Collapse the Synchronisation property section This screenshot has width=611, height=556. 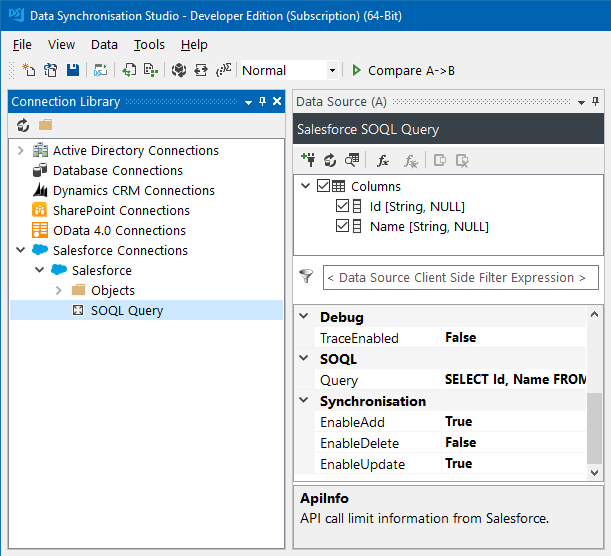pyautogui.click(x=304, y=400)
